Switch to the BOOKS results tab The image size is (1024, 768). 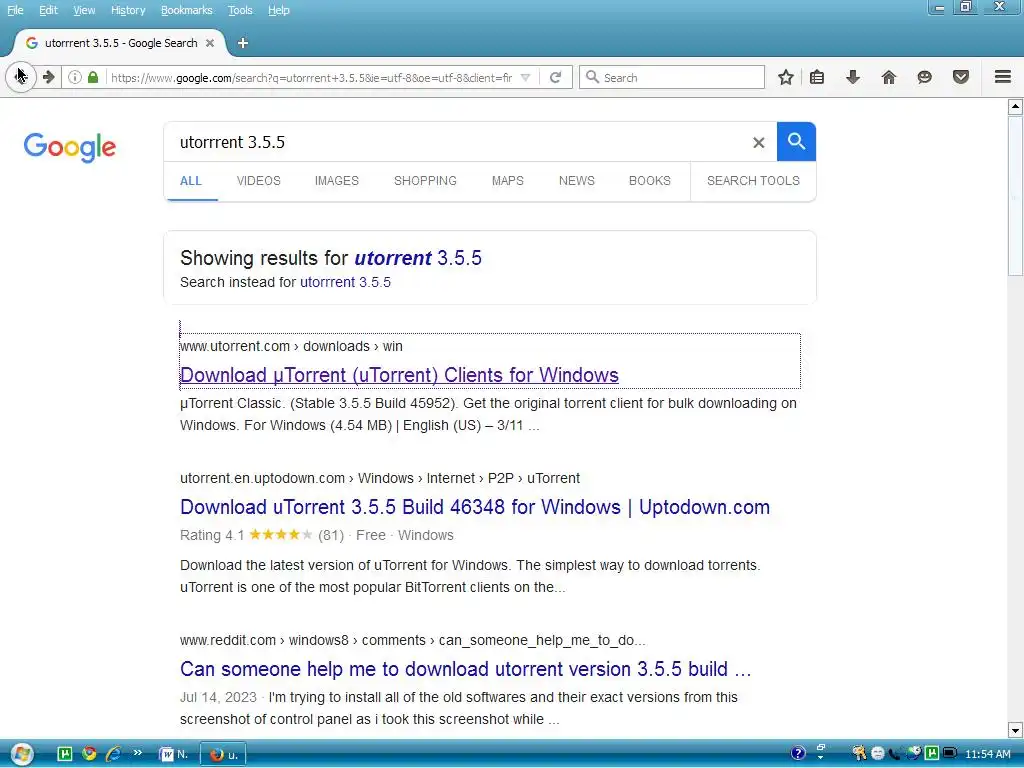(x=650, y=181)
